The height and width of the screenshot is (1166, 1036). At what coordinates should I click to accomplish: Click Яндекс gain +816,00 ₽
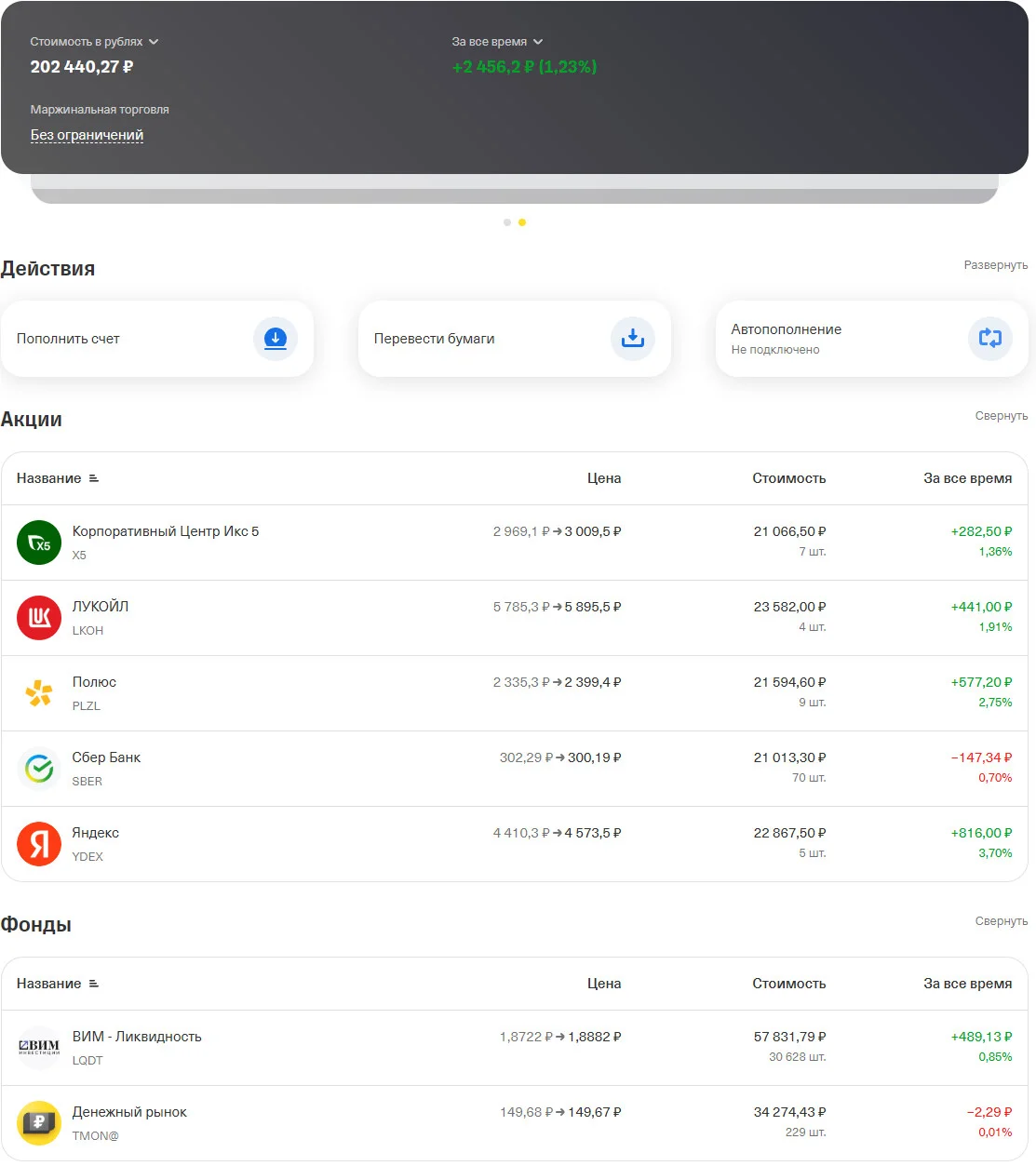tap(981, 833)
